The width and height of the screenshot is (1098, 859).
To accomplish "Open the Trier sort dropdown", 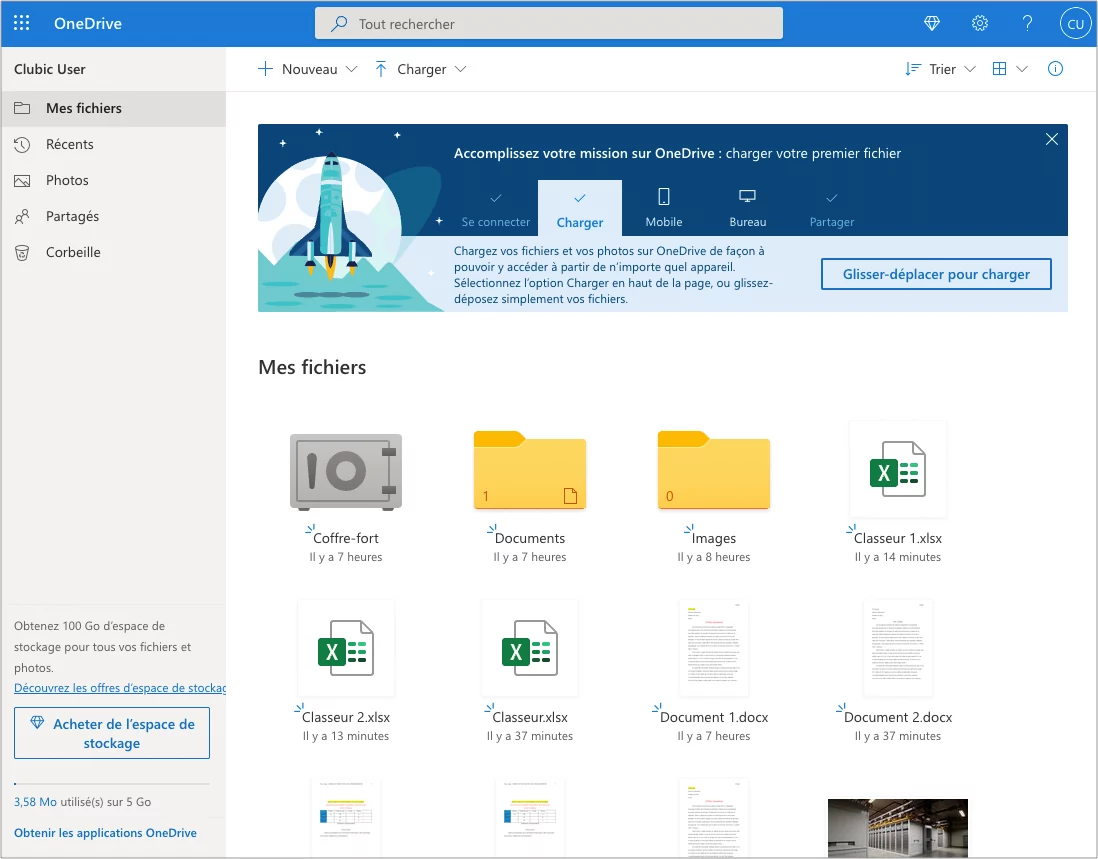I will click(x=940, y=69).
